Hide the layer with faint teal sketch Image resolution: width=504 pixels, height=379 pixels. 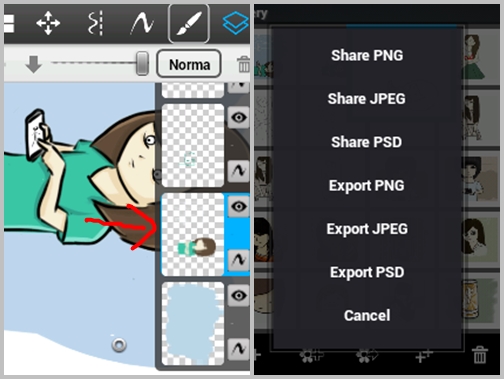tap(238, 117)
